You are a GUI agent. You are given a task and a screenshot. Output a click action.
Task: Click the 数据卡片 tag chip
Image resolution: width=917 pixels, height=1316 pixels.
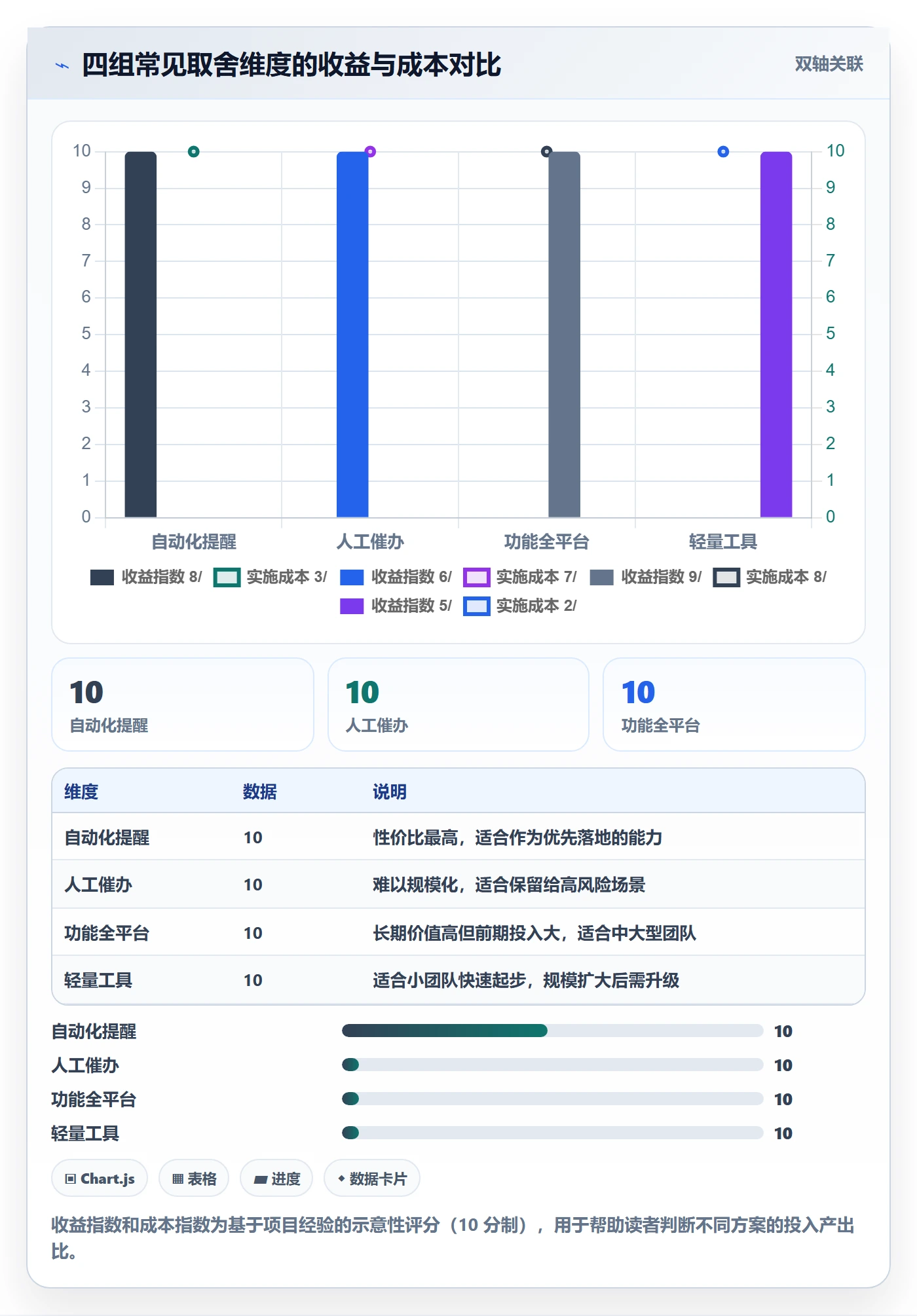372,1179
